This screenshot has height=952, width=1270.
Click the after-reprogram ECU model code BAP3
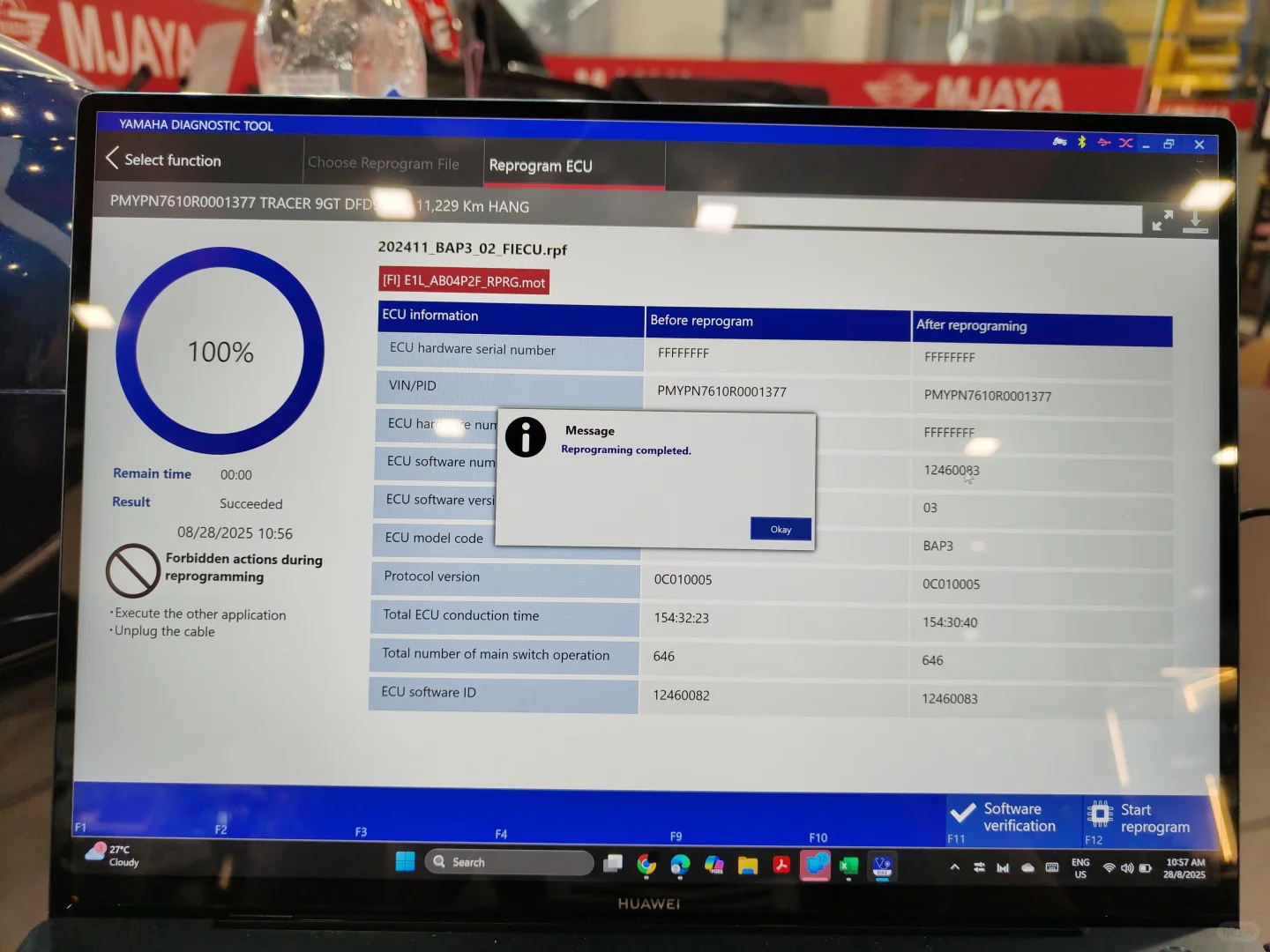point(938,546)
